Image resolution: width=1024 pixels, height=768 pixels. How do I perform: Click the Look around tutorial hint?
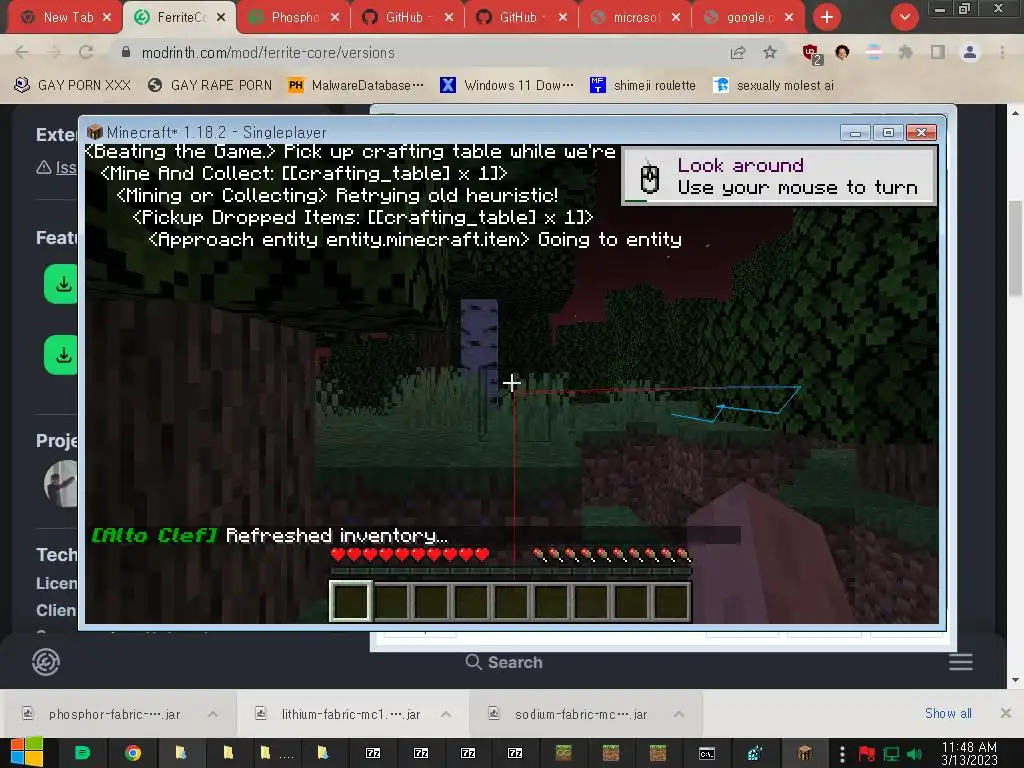click(x=780, y=176)
